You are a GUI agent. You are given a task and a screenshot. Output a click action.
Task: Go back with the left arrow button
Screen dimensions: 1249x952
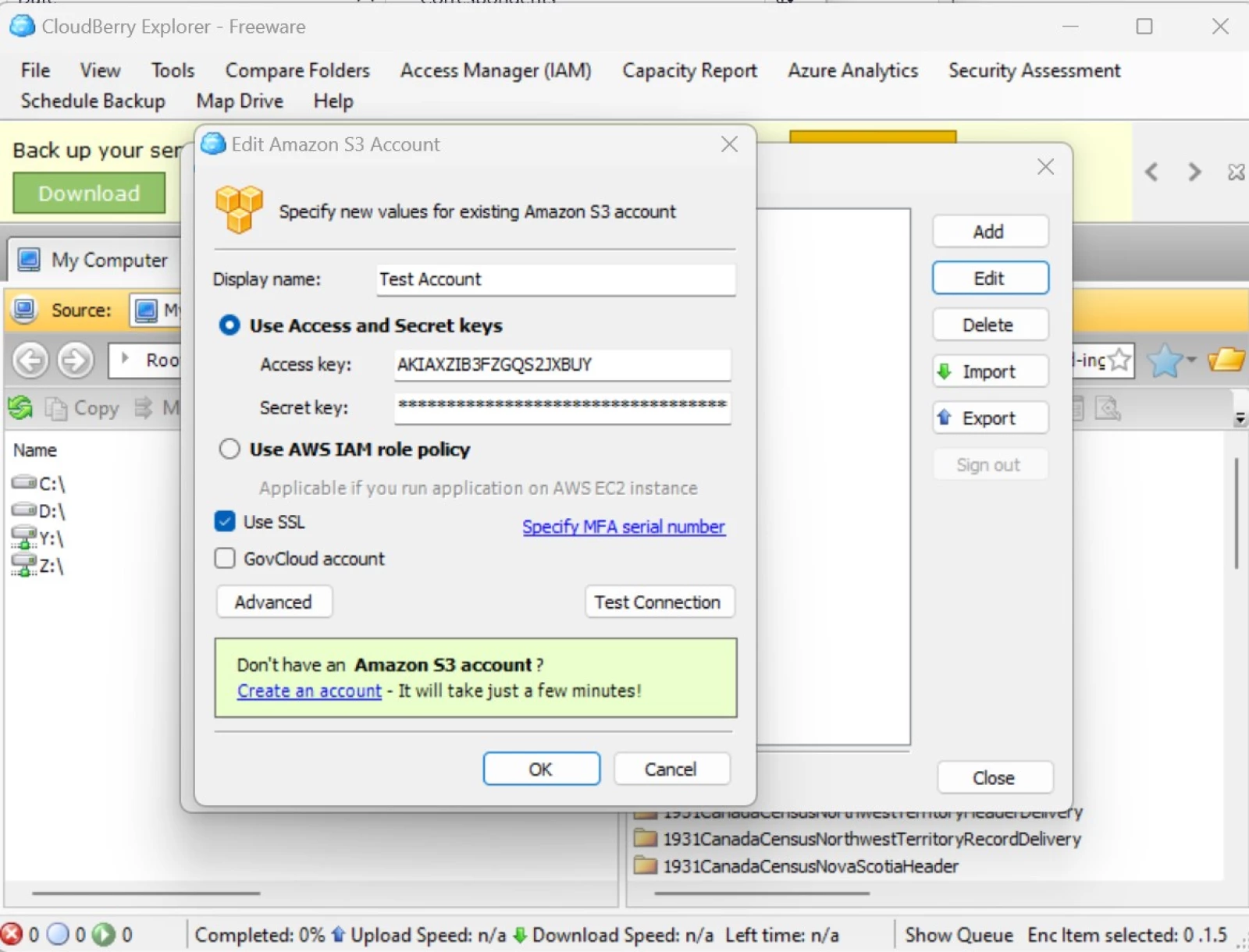[x=30, y=361]
